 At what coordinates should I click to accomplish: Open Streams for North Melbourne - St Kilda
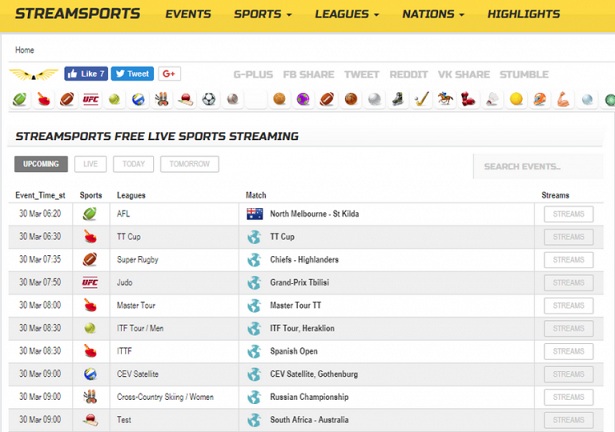569,214
